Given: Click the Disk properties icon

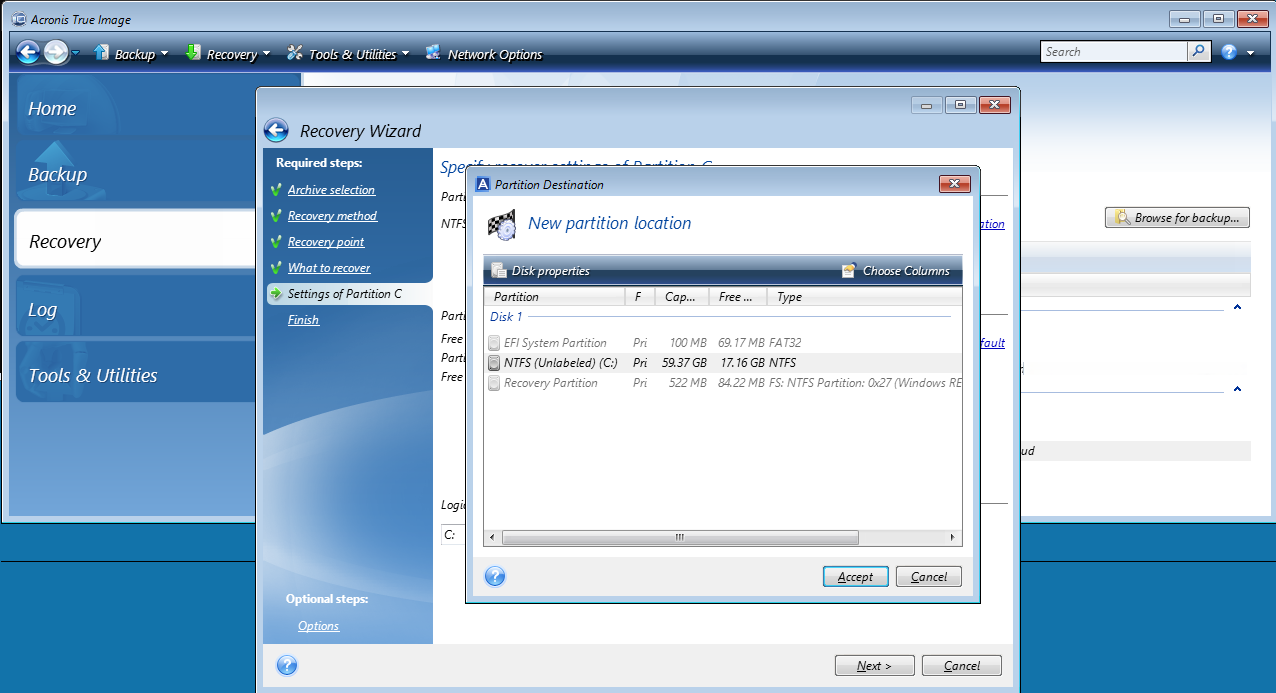Looking at the screenshot, I should (499, 270).
